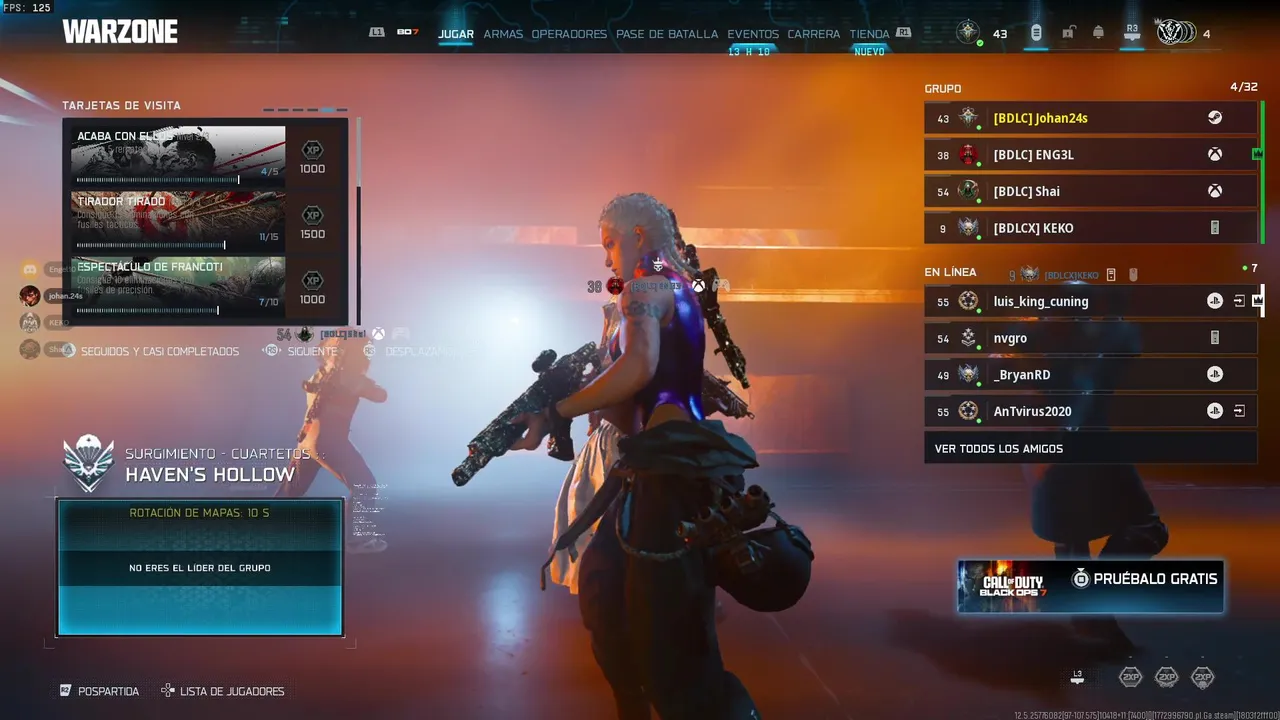Viewport: 1280px width, 720px height.
Task: Select party member [BDLC] Shai
Action: (x=1090, y=191)
